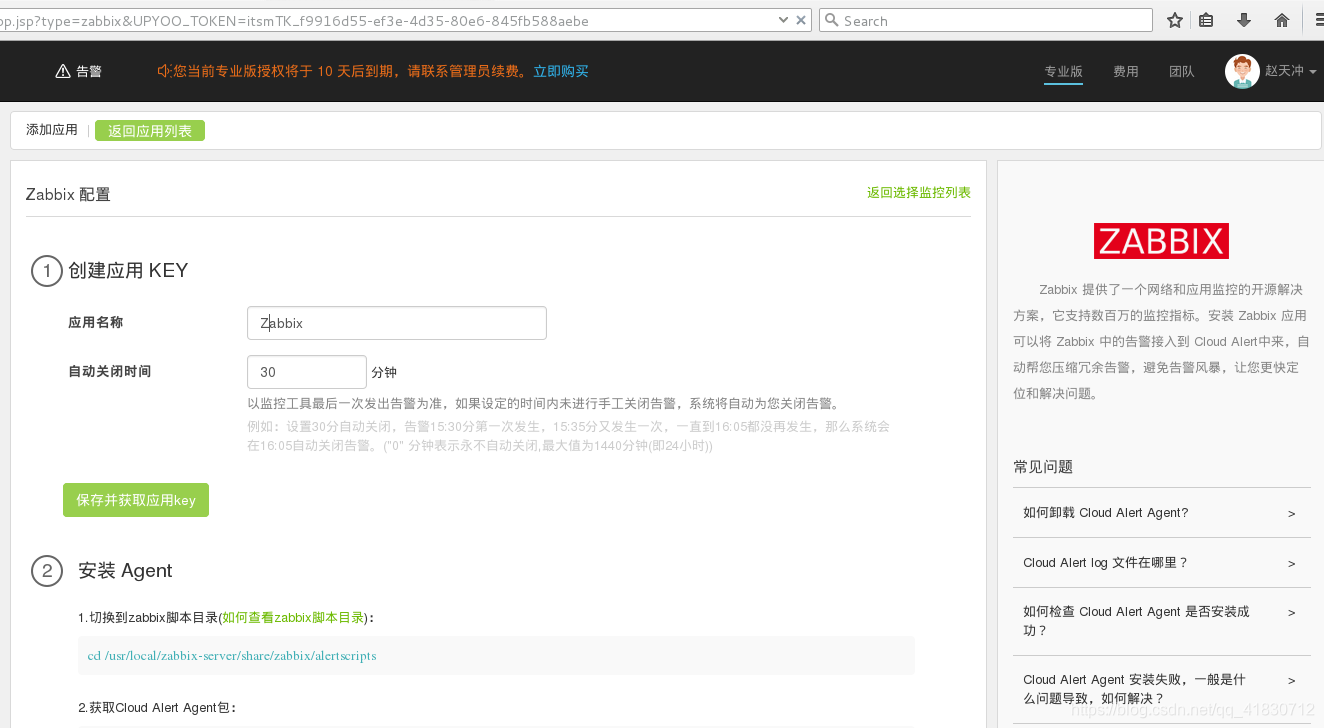Open the browser hamburger menu
Image resolution: width=1324 pixels, height=728 pixels.
coord(1318,20)
